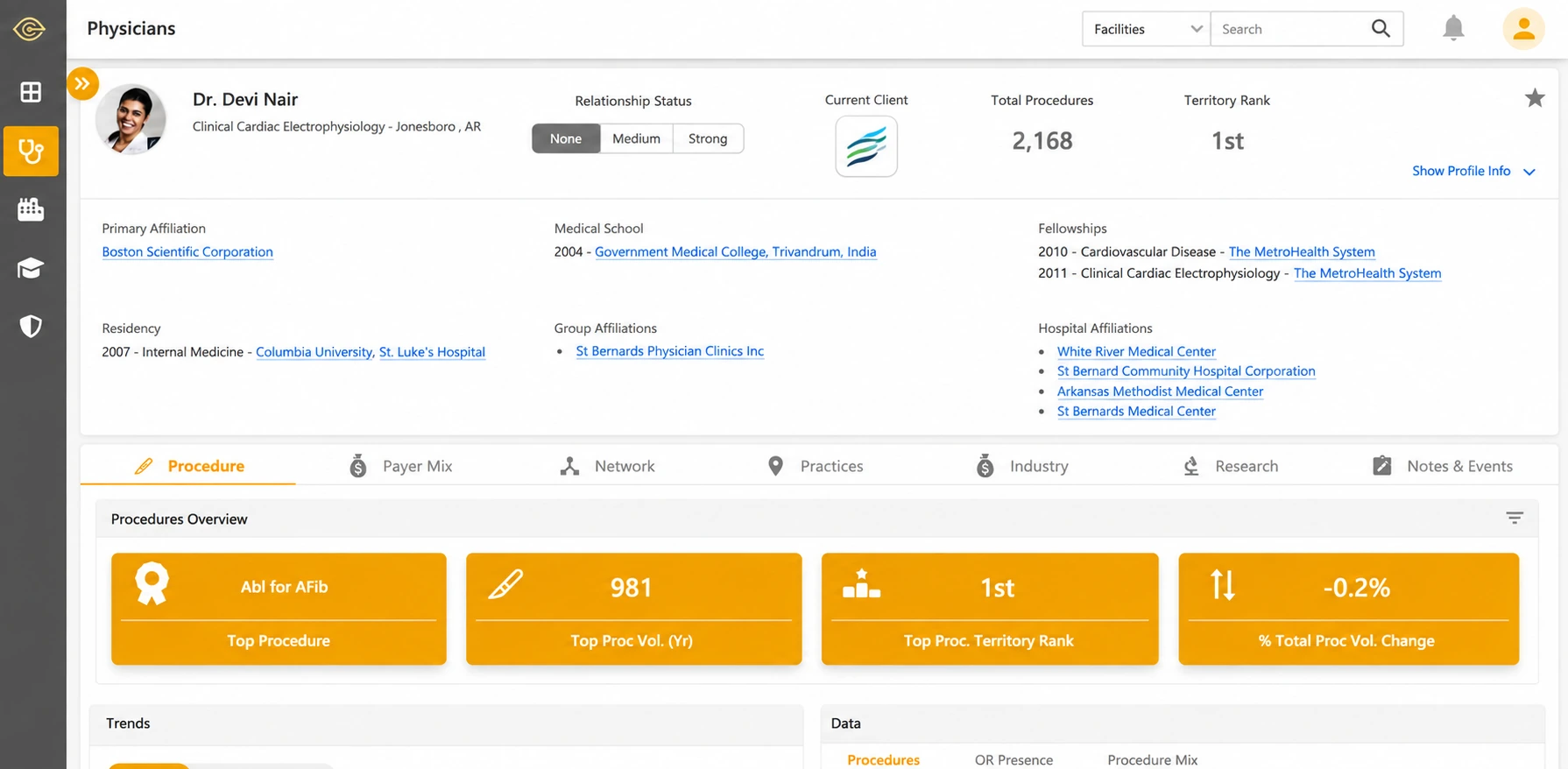The image size is (1568, 769).
Task: Select the Procedures data tab
Action: pyautogui.click(x=883, y=759)
